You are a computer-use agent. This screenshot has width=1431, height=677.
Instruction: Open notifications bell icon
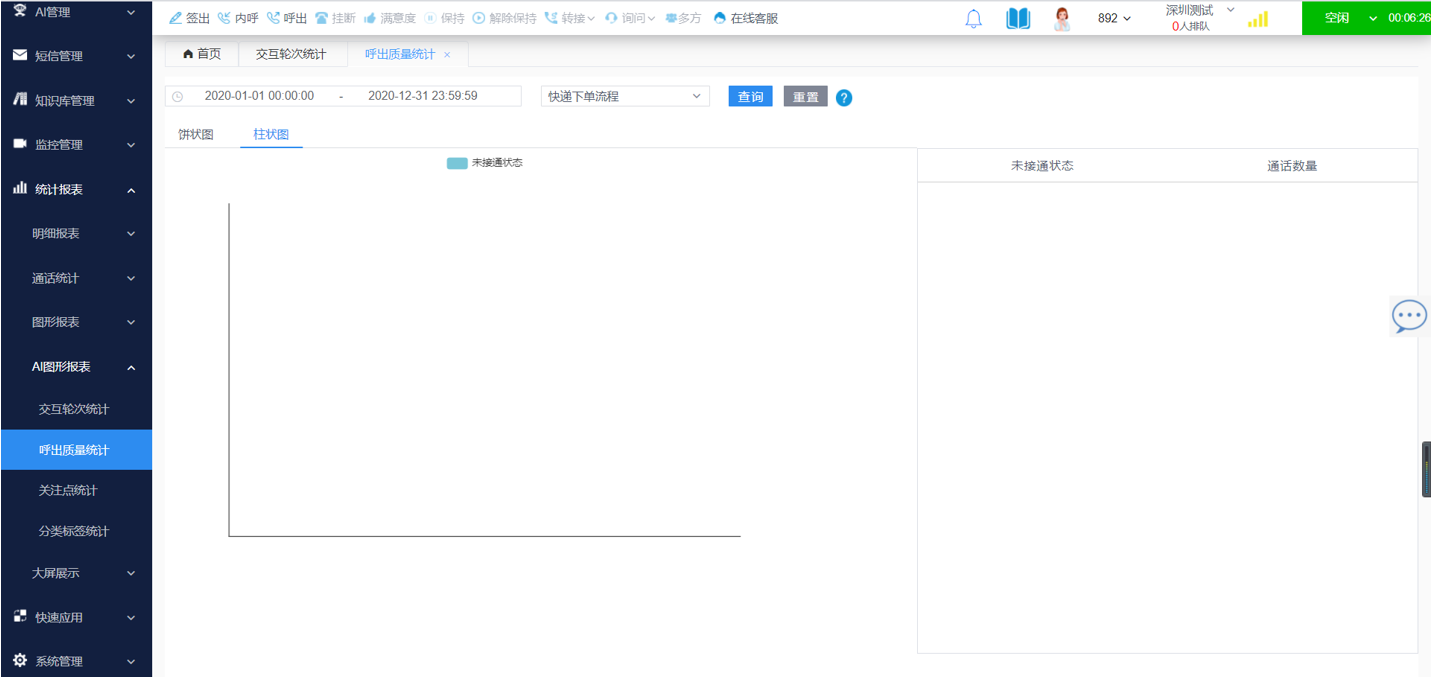coord(973,18)
